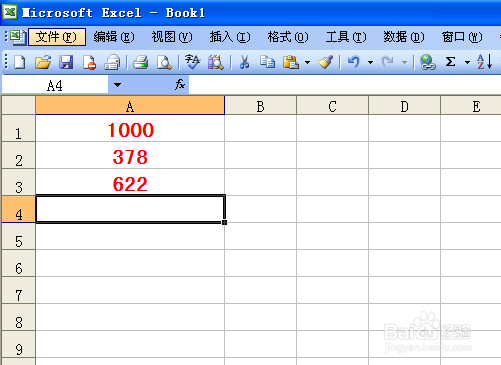Click the Permission icon in the toolbar
The width and height of the screenshot is (501, 365).
coord(89,62)
